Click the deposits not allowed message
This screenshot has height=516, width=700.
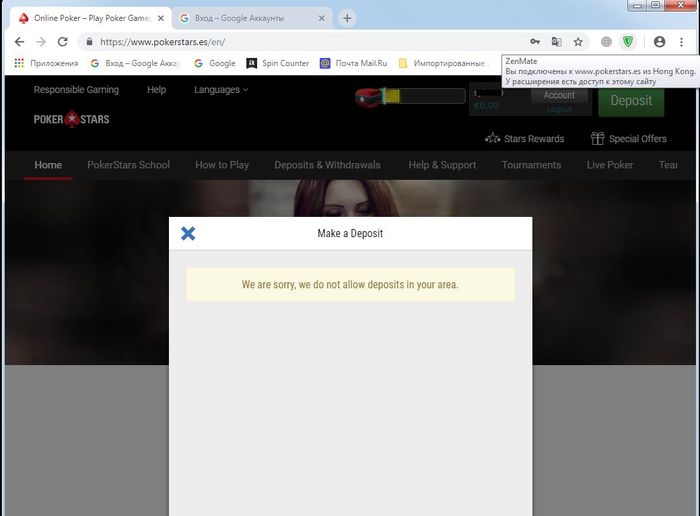point(350,285)
